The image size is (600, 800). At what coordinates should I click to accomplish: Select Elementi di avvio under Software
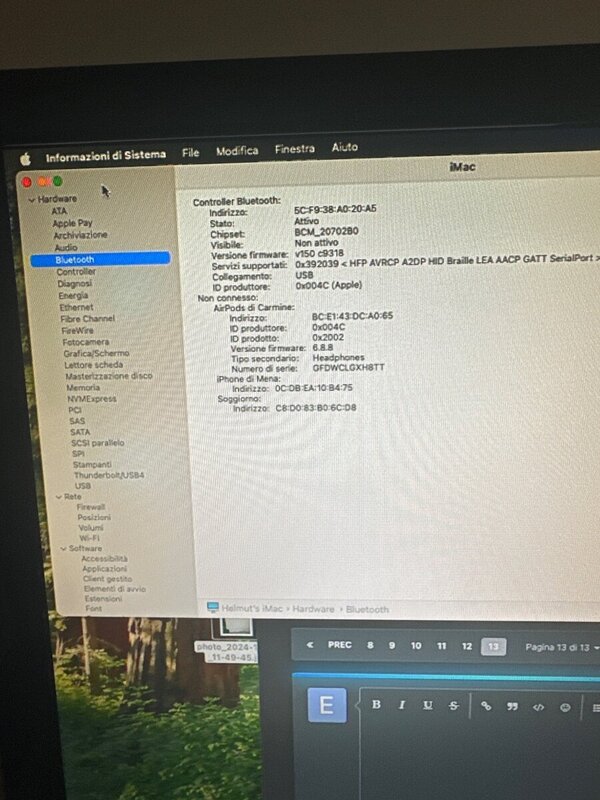(115, 589)
